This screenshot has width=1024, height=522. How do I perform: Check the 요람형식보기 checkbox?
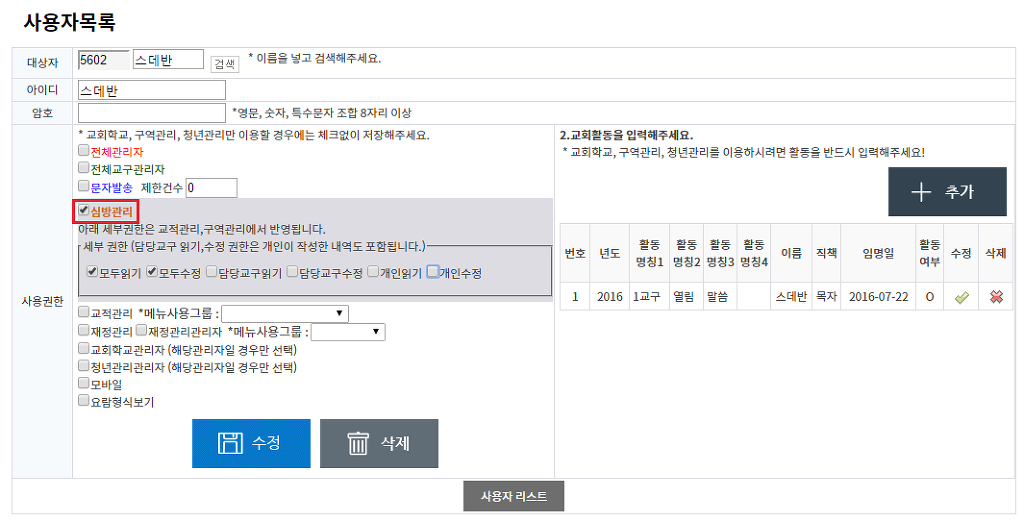click(x=84, y=400)
